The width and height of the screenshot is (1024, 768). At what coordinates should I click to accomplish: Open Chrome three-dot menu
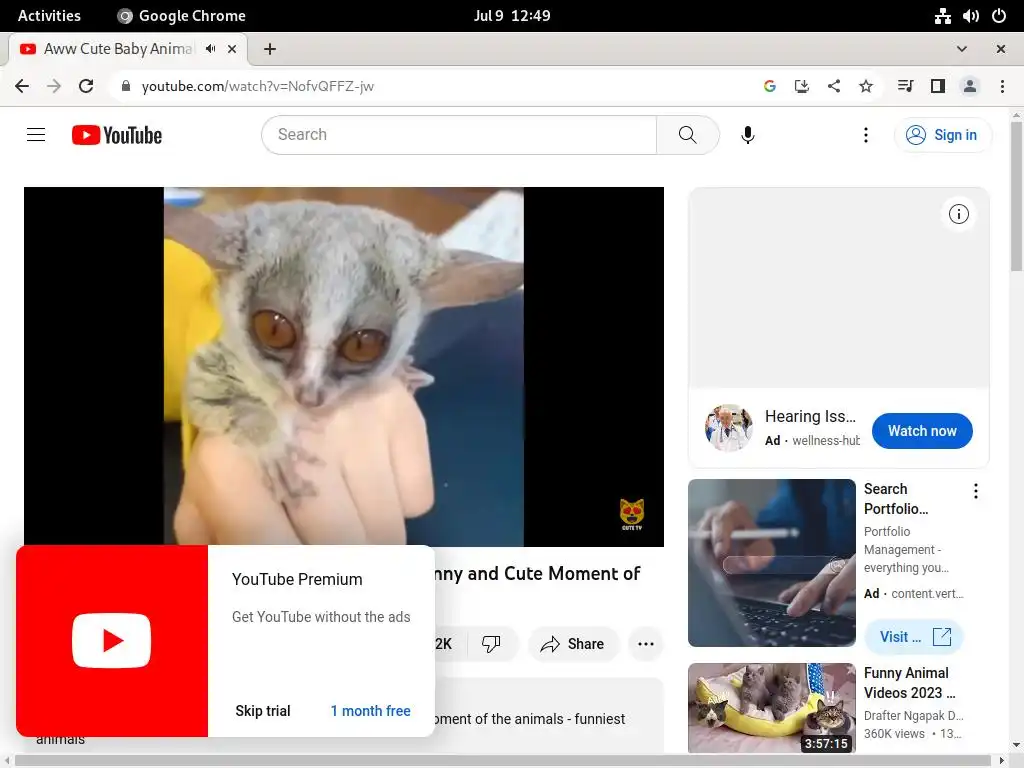click(x=1002, y=86)
